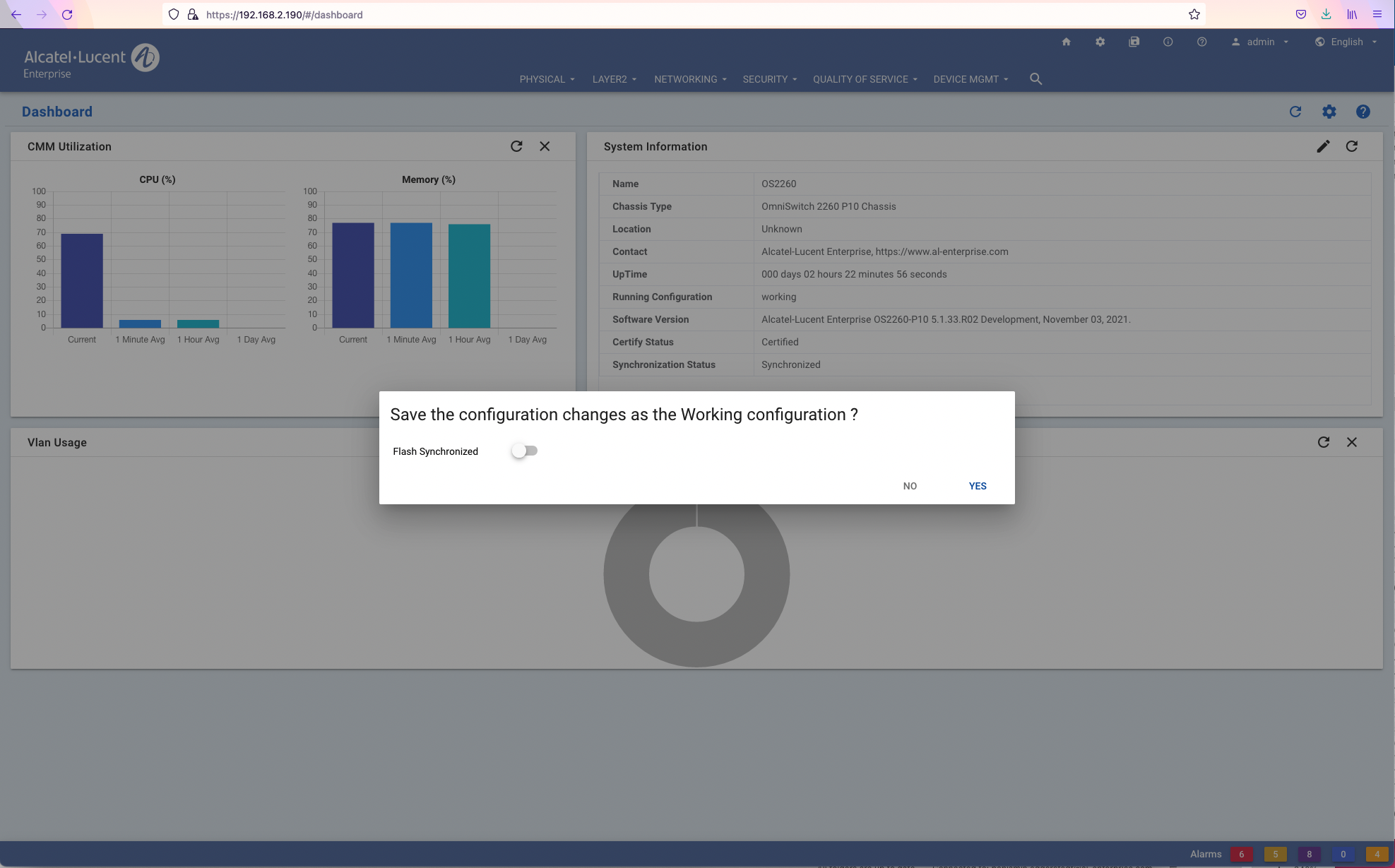Image resolution: width=1395 pixels, height=868 pixels.
Task: Expand the DEVICE MGMT menu
Action: (970, 79)
